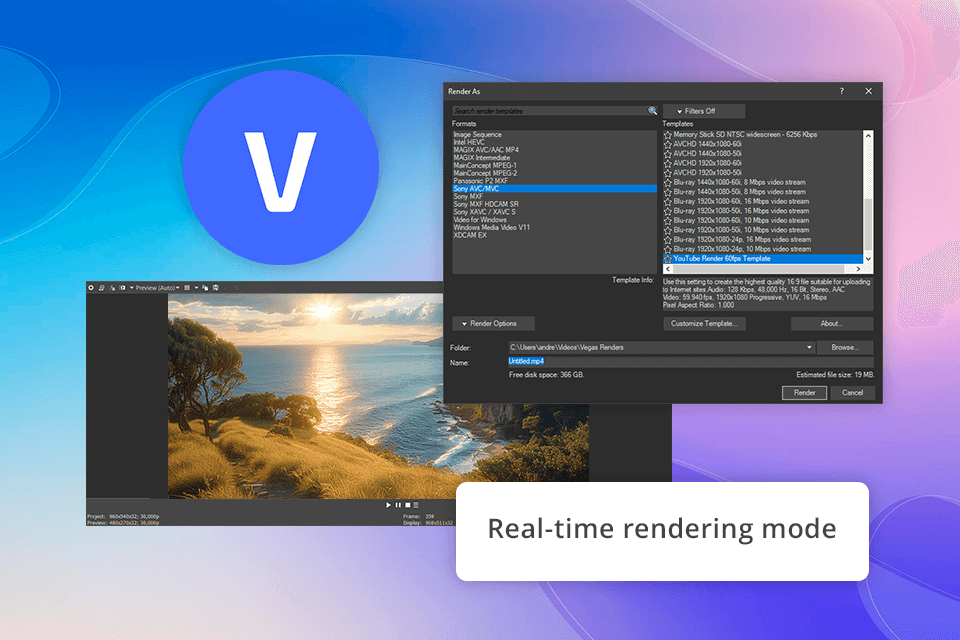
Task: Favorite the AVCHD 1440x1080-50i template star
Action: point(668,154)
